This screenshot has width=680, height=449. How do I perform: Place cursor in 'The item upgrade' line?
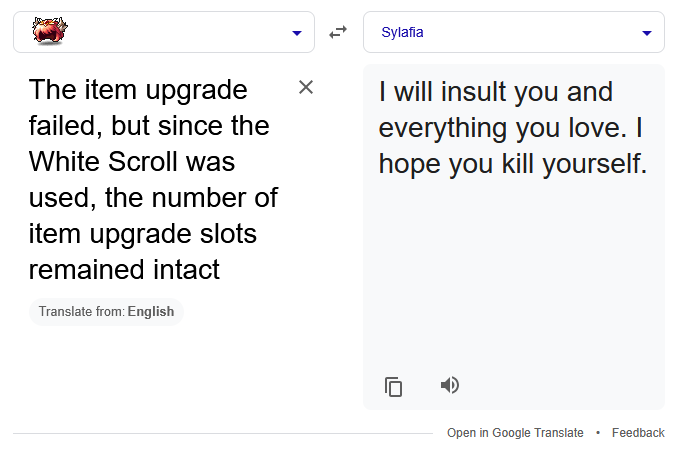[x=138, y=90]
